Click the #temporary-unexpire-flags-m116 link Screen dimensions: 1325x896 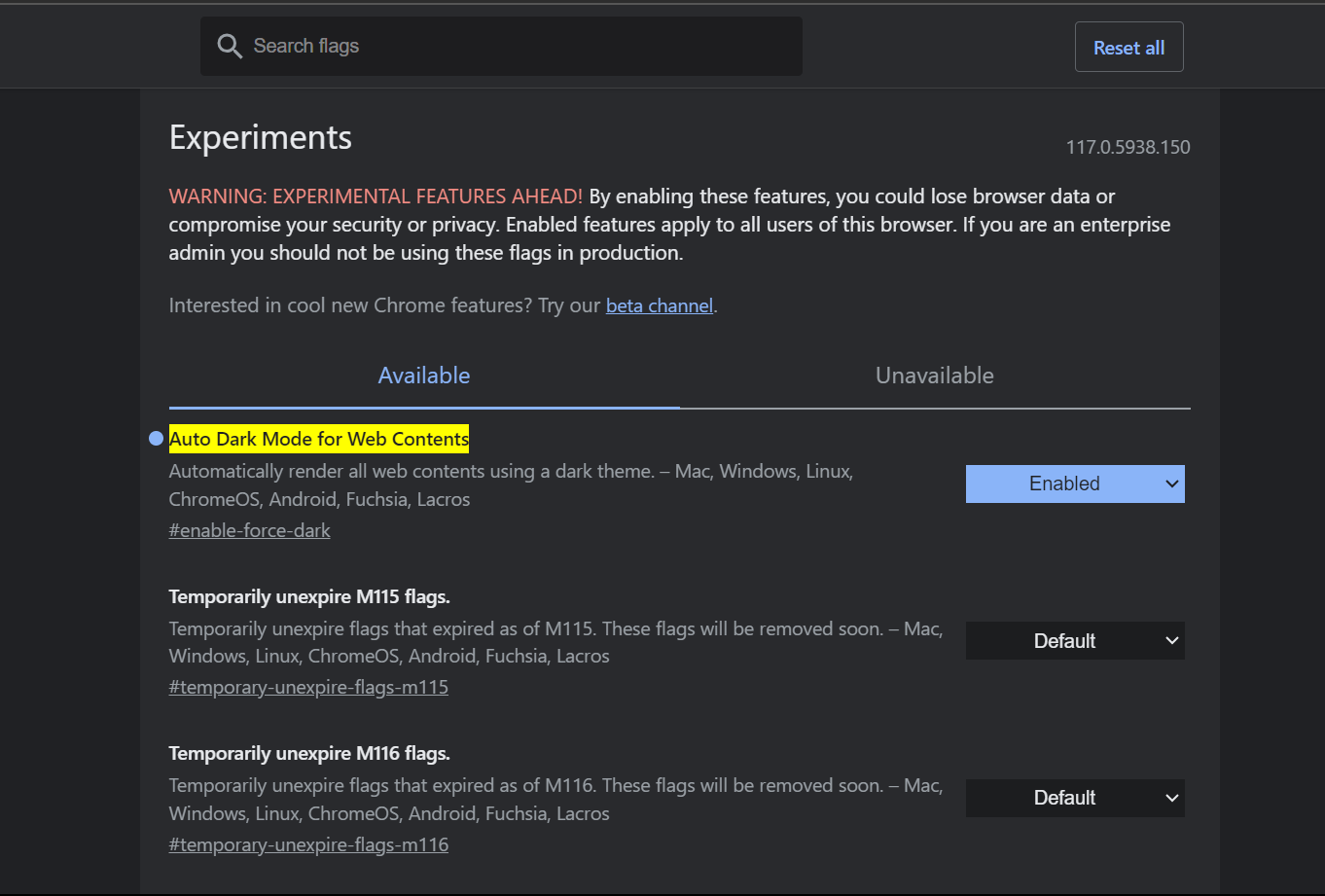pyautogui.click(x=308, y=844)
